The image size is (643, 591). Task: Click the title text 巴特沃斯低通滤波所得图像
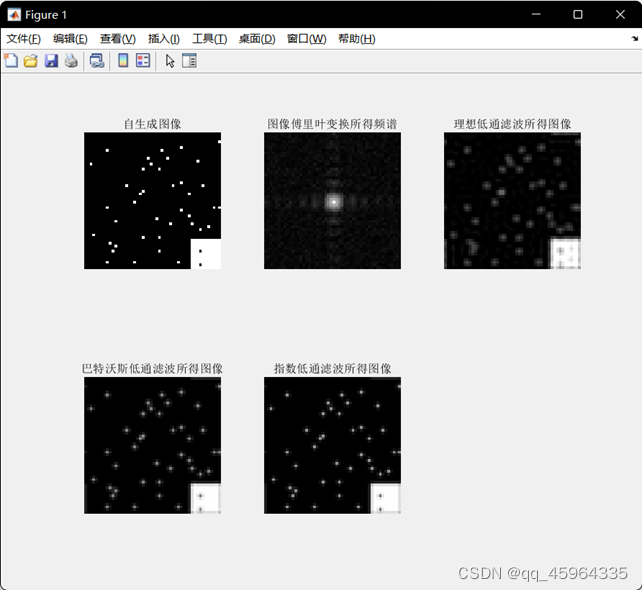pyautogui.click(x=153, y=369)
